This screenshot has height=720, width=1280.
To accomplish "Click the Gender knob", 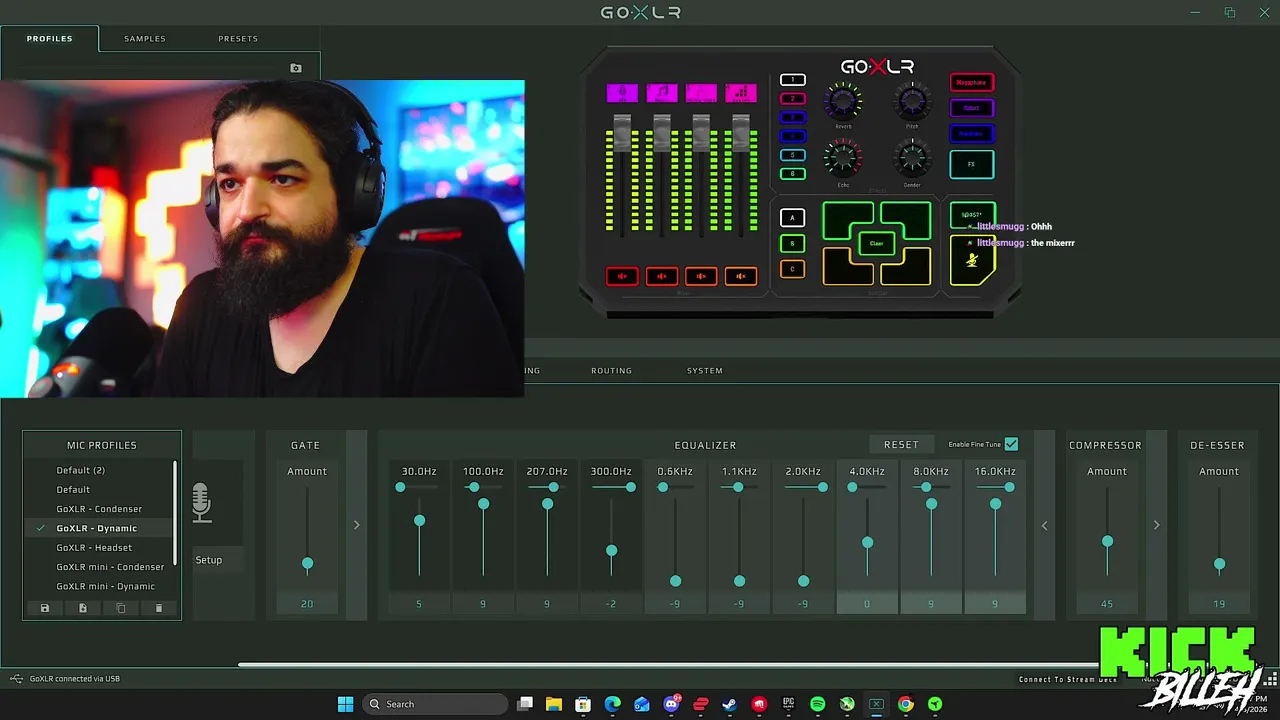I will click(912, 158).
